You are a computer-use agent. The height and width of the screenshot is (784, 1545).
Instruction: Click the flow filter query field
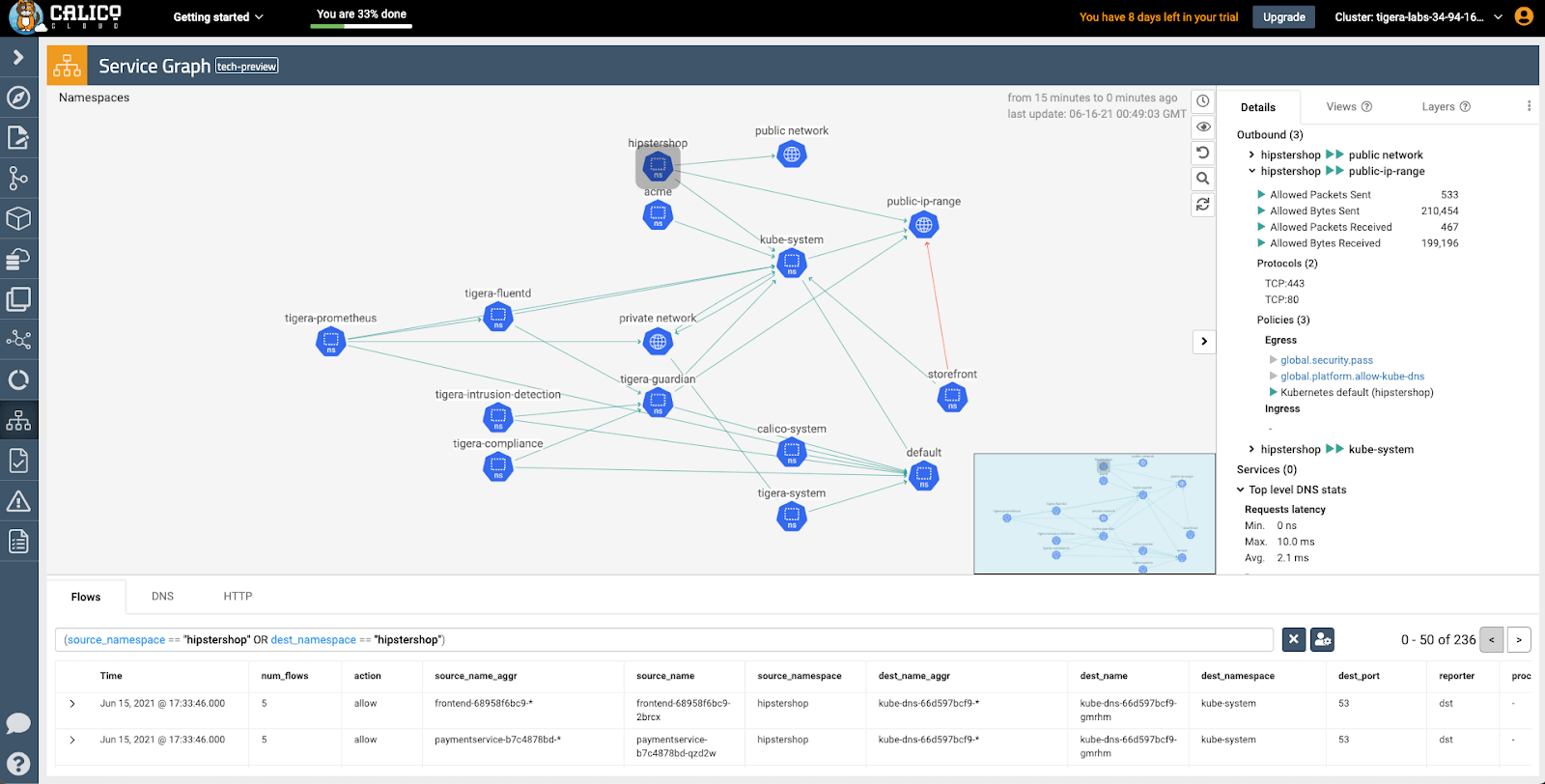[664, 639]
